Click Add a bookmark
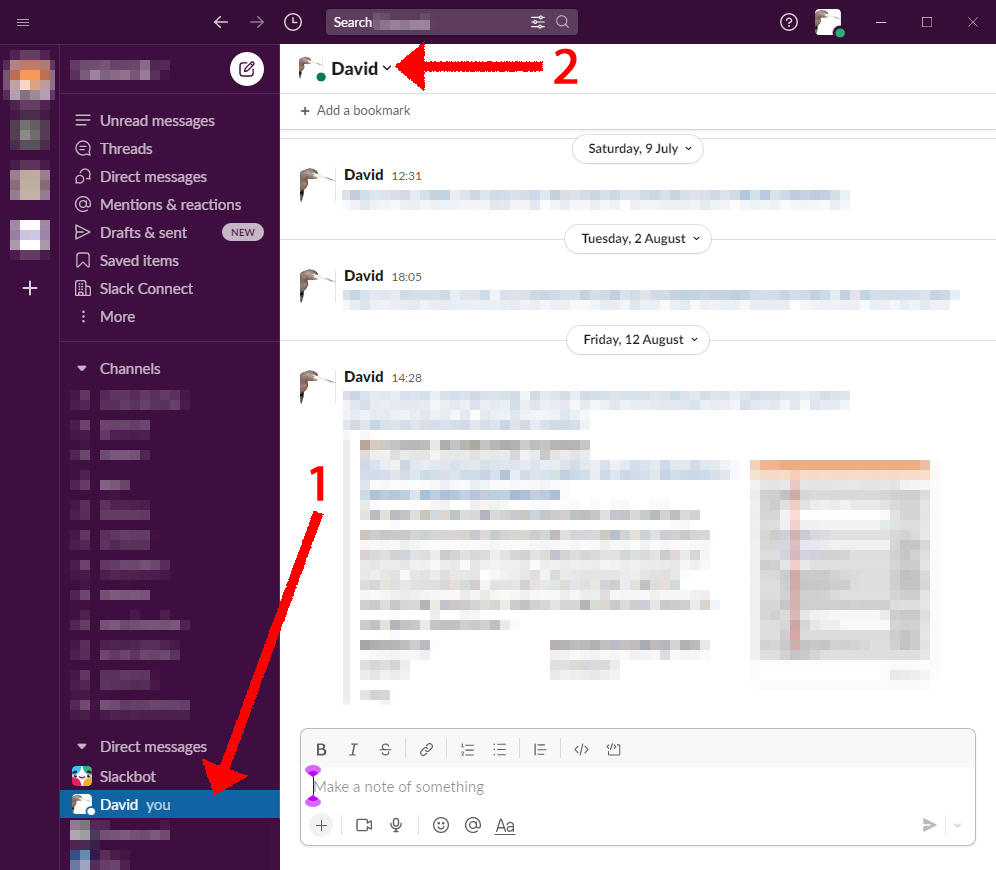This screenshot has width=996, height=870. [356, 110]
